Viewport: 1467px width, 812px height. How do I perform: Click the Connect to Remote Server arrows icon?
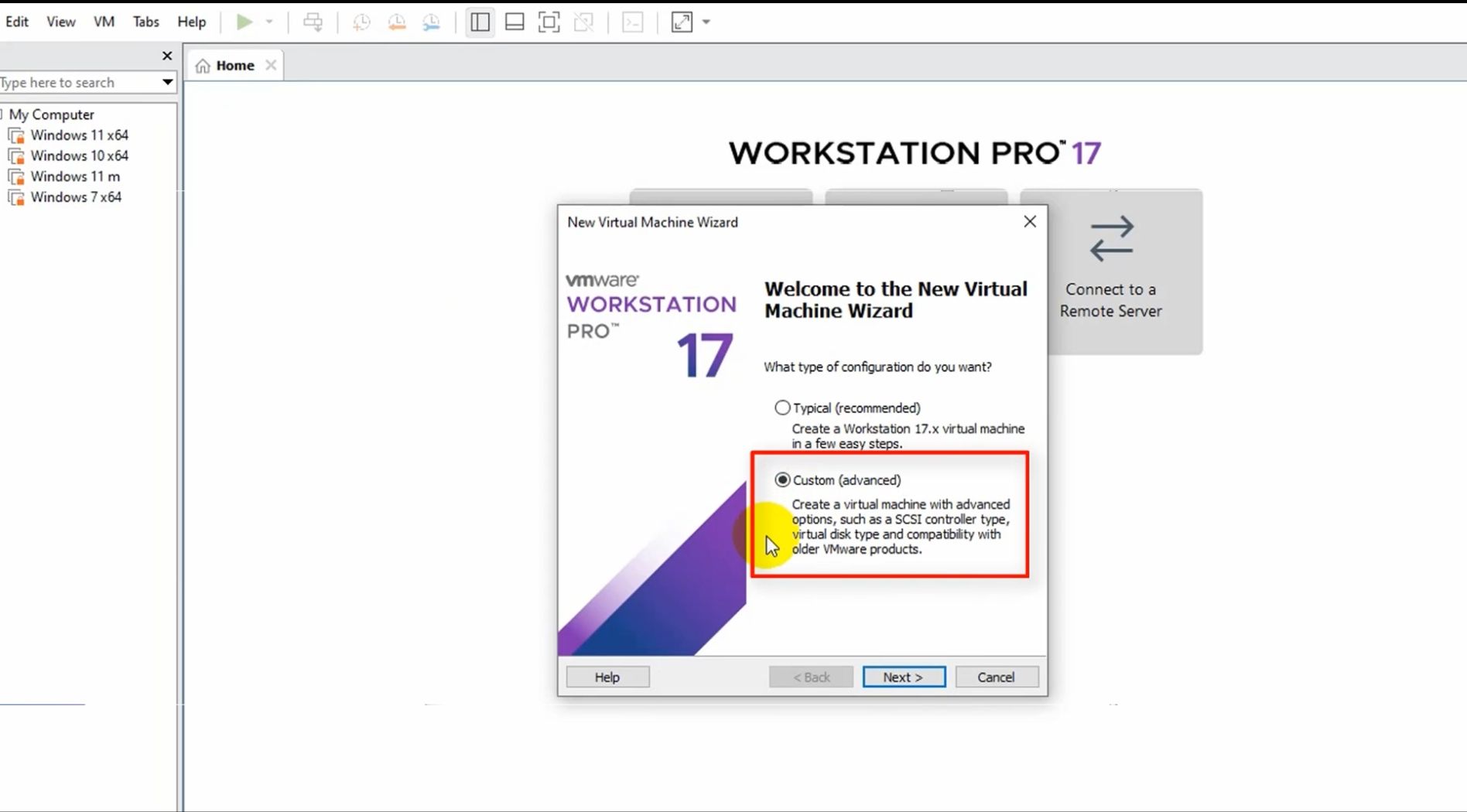1112,238
